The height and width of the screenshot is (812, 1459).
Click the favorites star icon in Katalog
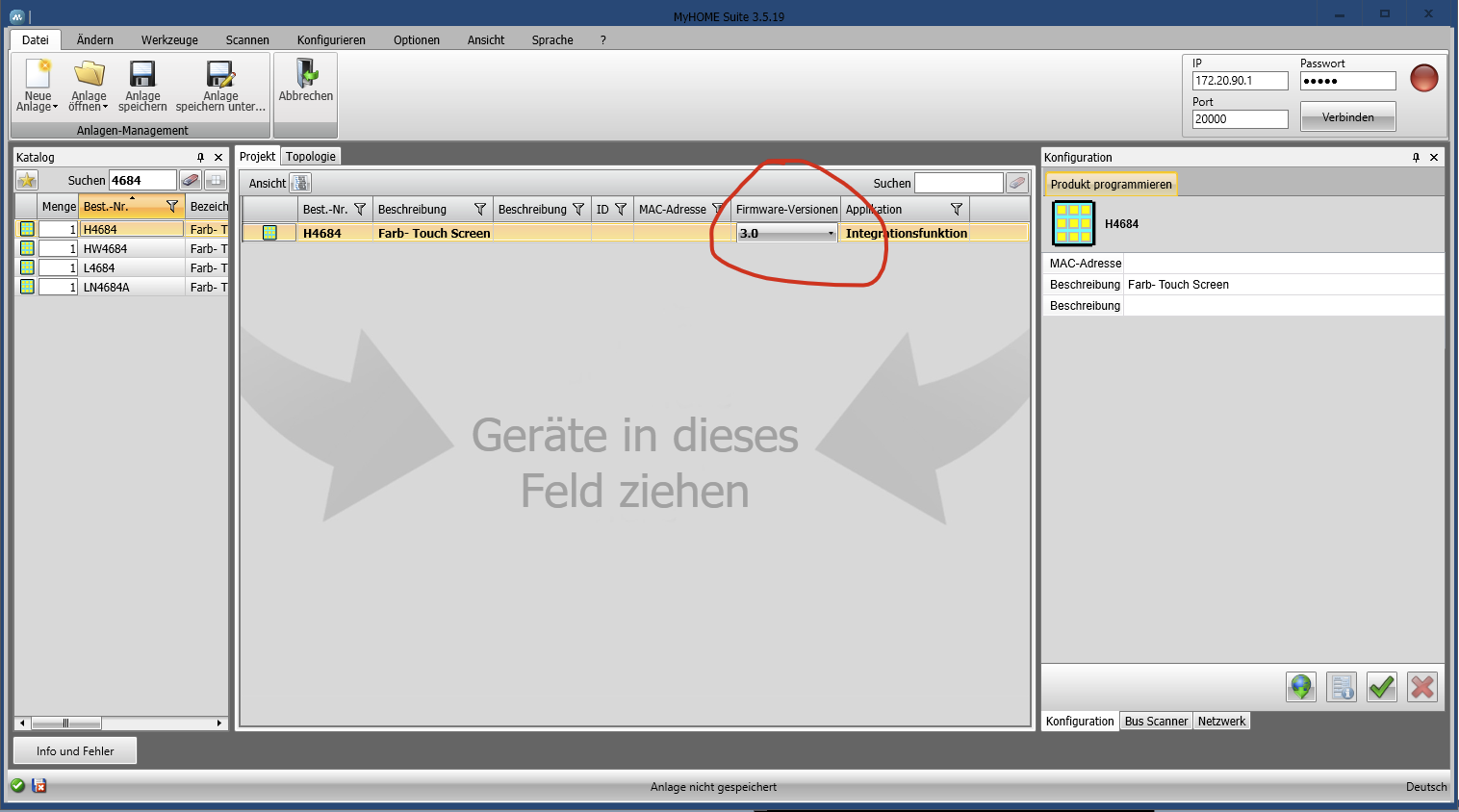[x=27, y=181]
